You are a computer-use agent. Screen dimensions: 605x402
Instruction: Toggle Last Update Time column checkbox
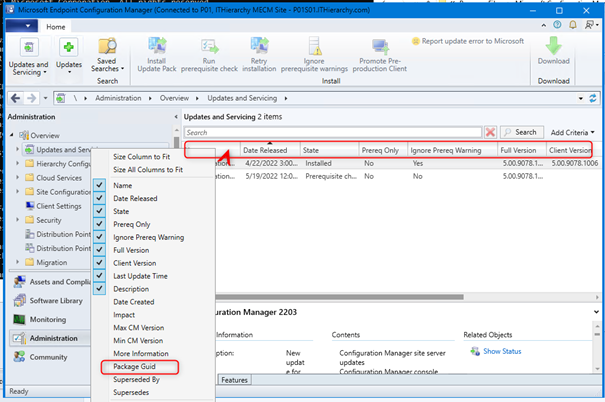(99, 275)
